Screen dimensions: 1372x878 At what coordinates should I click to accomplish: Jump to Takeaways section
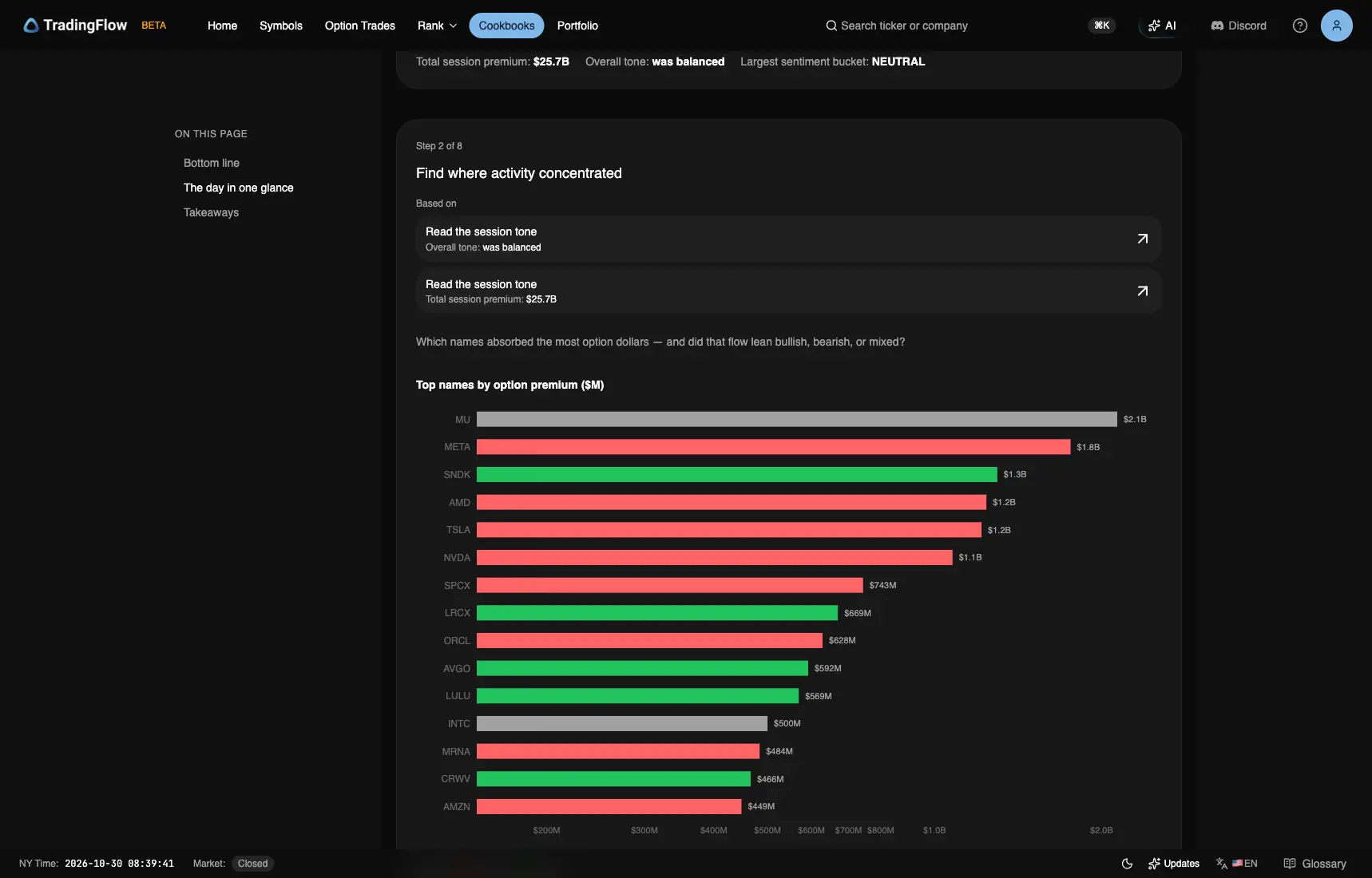(212, 212)
